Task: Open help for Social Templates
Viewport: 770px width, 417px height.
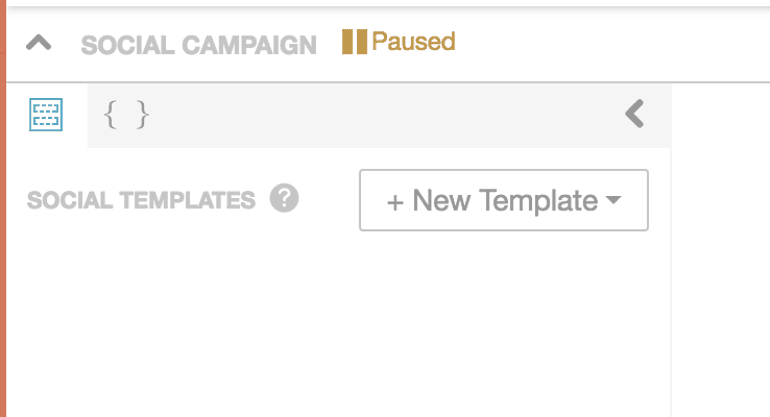Action: pyautogui.click(x=284, y=199)
